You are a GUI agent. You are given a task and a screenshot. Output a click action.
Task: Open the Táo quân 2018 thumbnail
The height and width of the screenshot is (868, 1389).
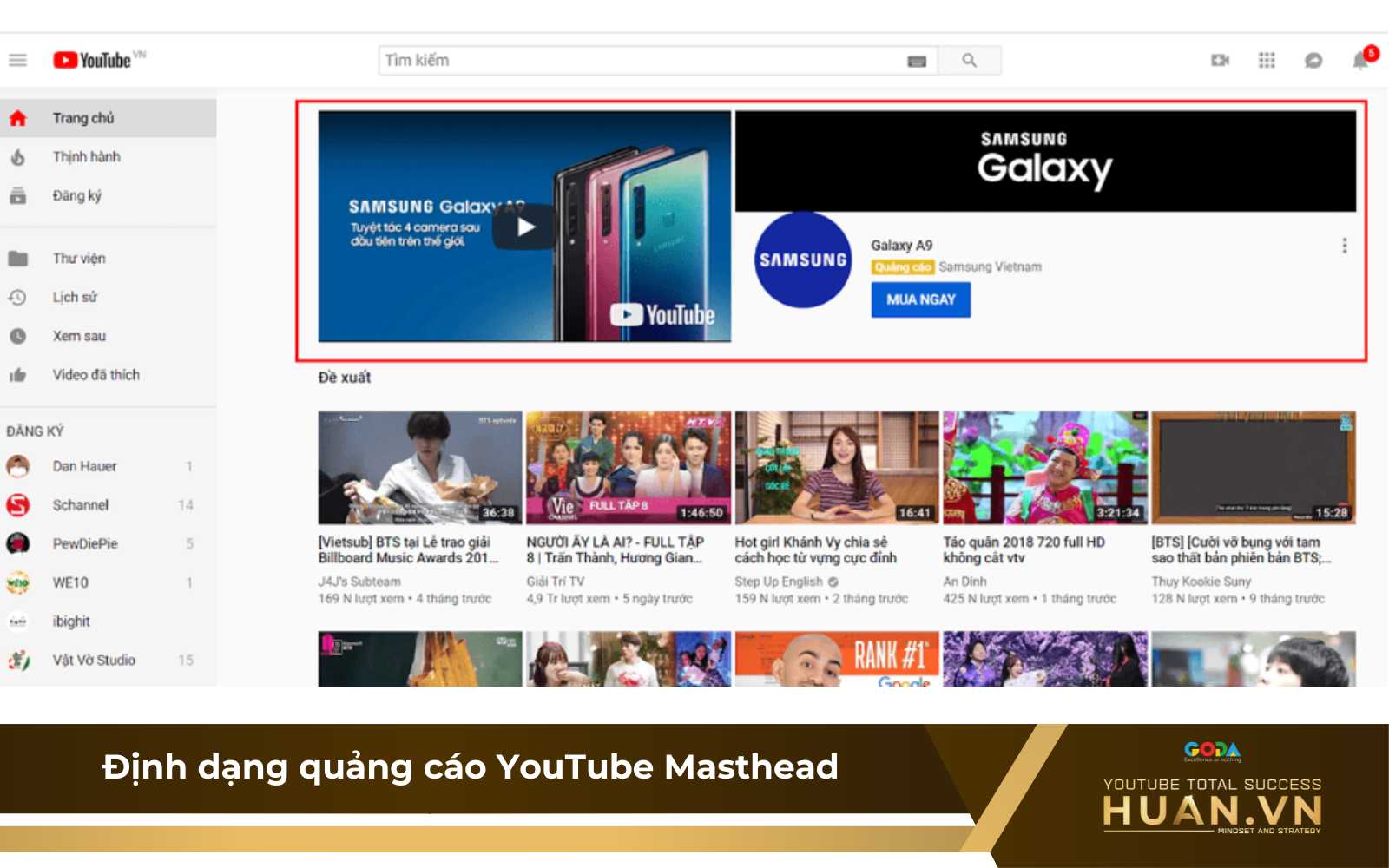pyautogui.click(x=1045, y=468)
